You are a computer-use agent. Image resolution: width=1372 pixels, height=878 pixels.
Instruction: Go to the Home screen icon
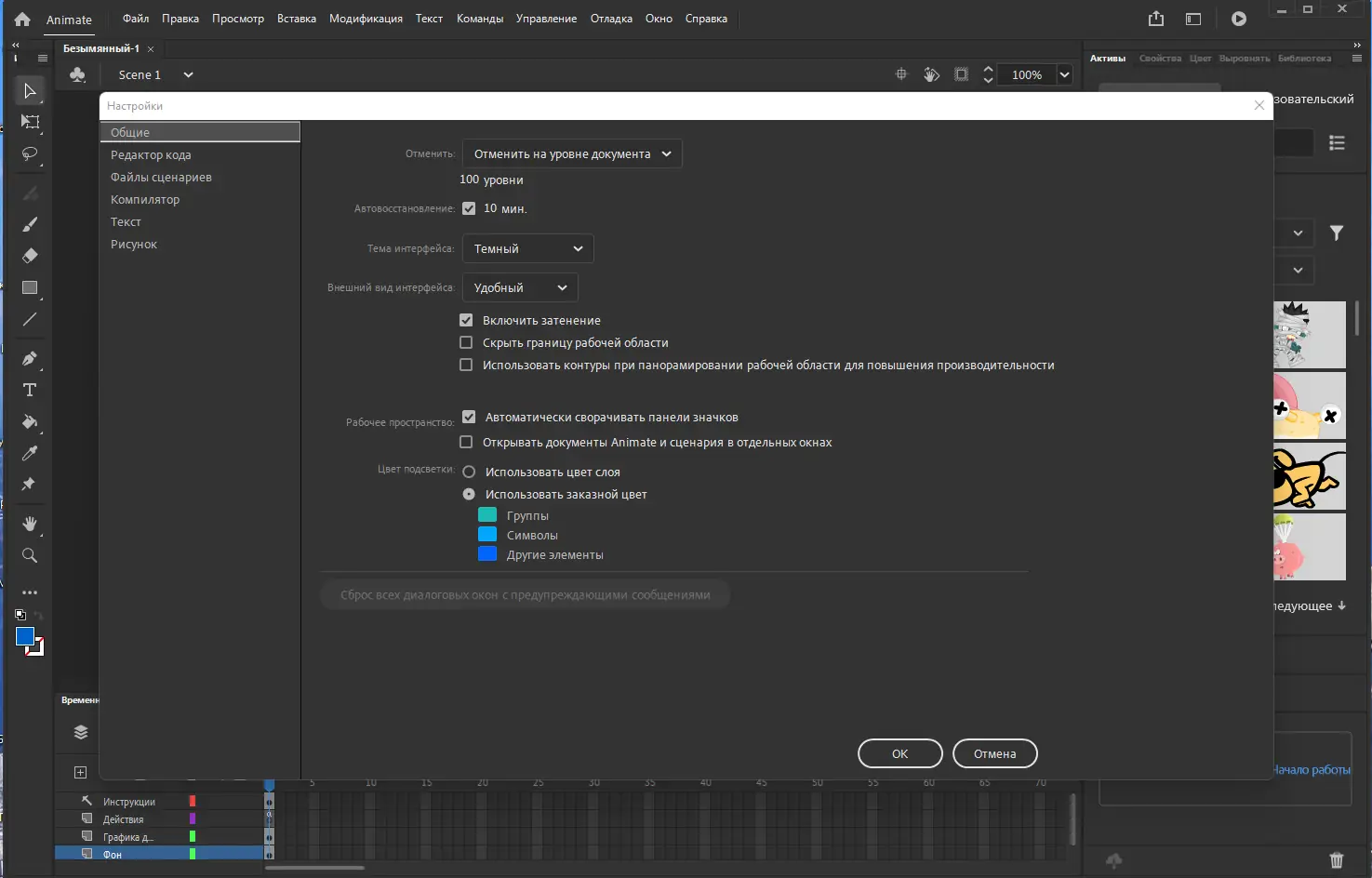22,19
